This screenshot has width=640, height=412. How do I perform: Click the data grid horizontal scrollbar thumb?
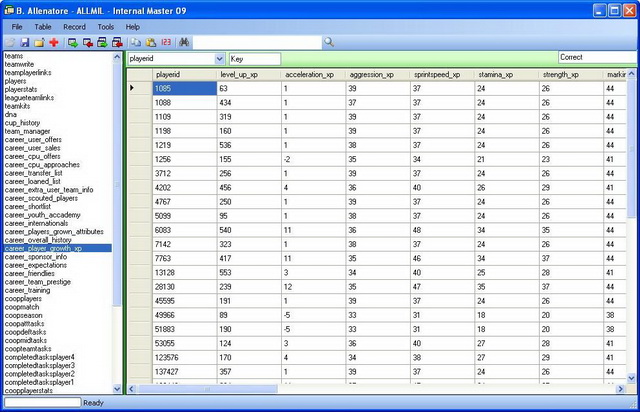pos(208,389)
